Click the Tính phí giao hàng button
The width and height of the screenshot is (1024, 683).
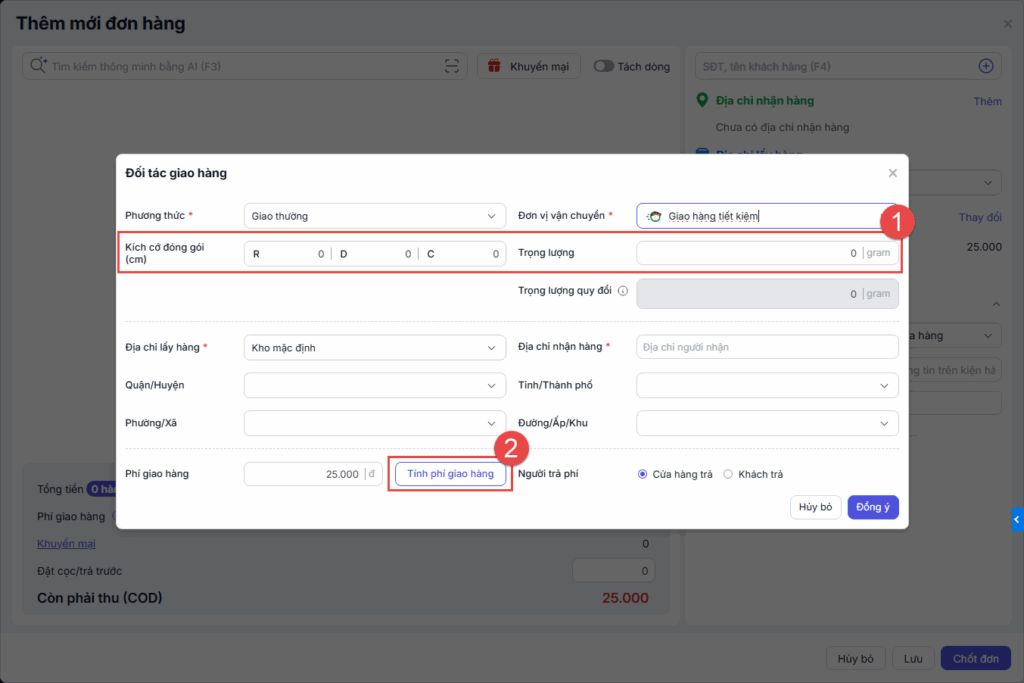[450, 474]
